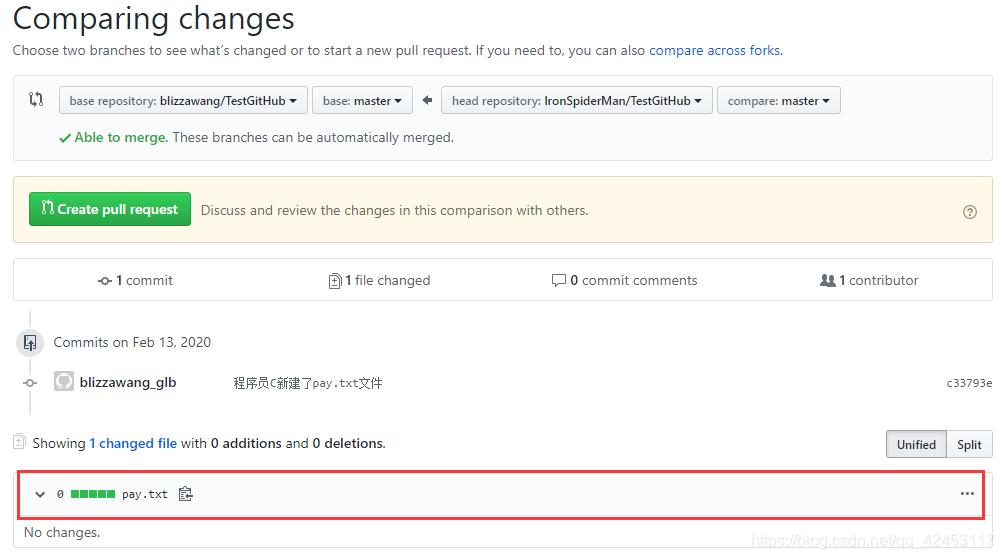Viewport: 1004px width, 559px height.
Task: Follow the compare across forks link
Action: tap(714, 50)
